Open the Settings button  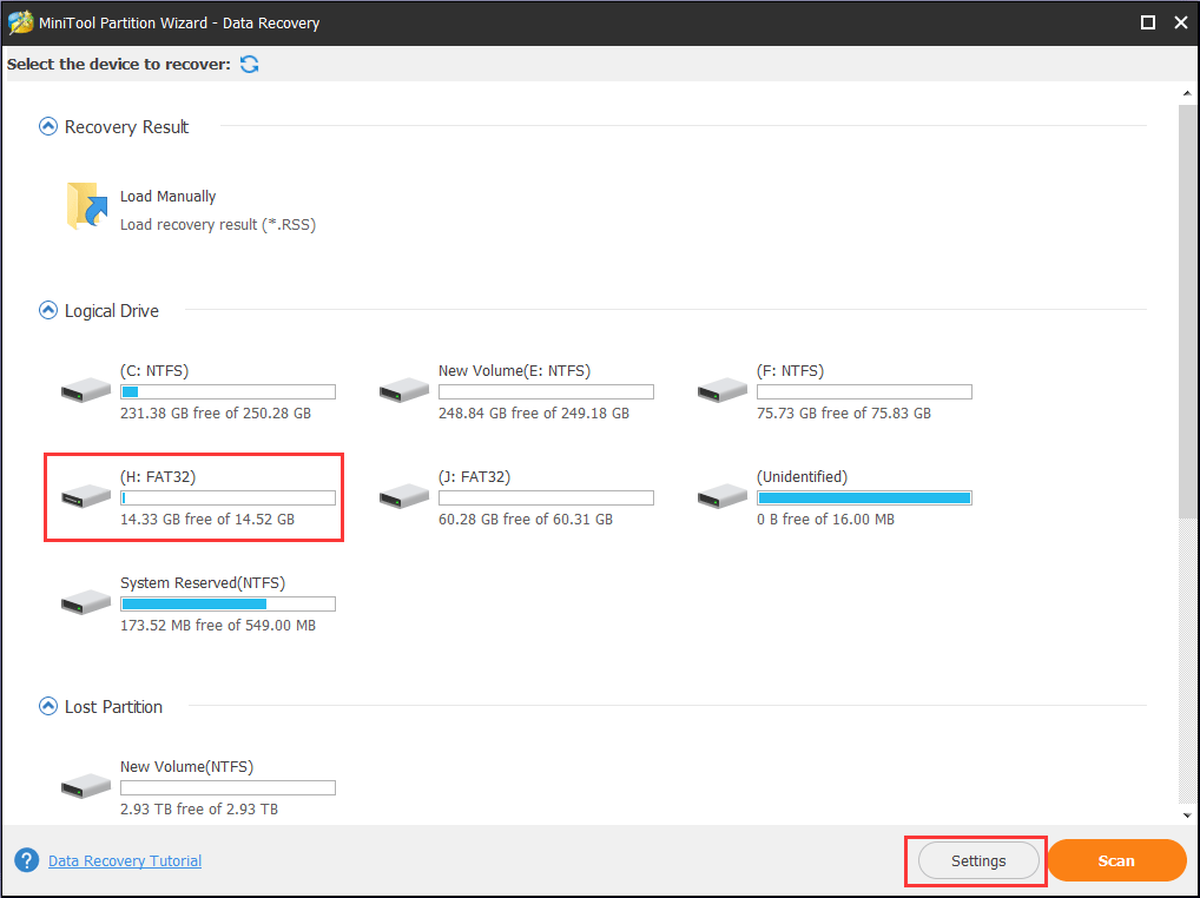(x=978, y=861)
